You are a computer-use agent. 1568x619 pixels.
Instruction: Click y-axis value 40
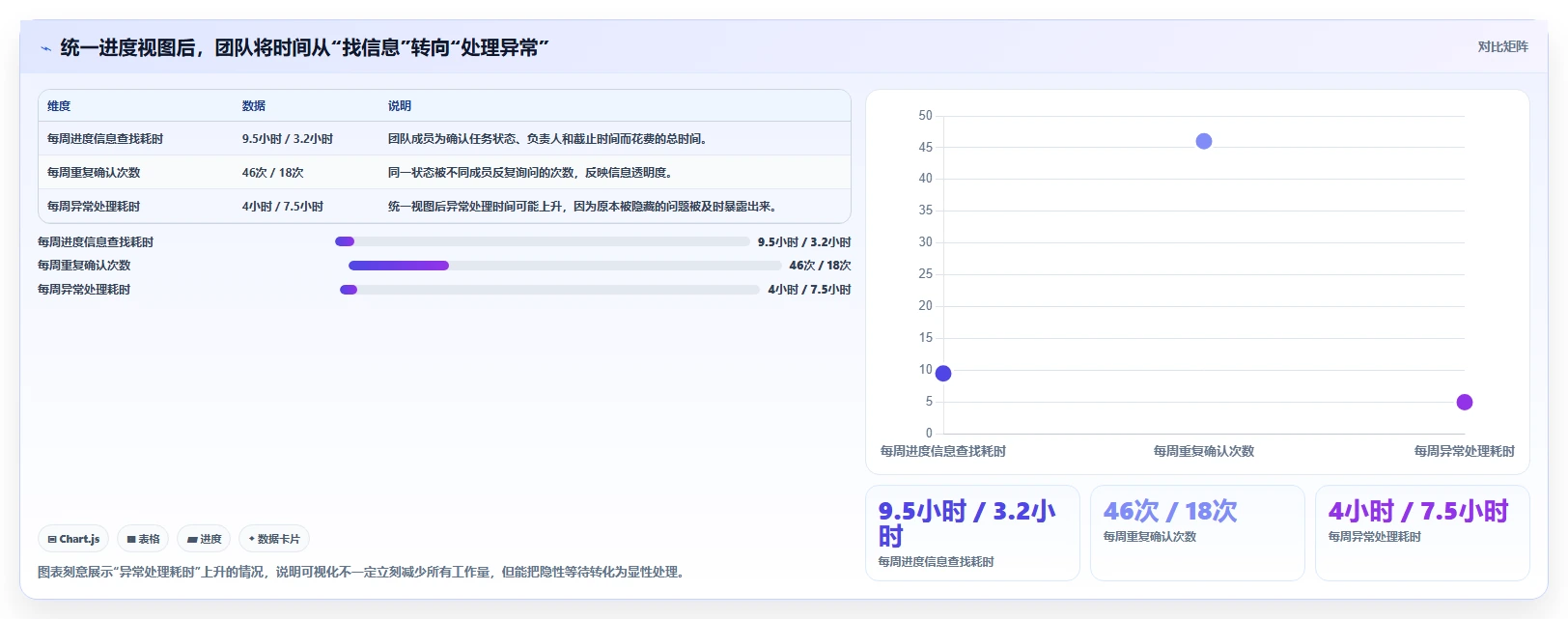coord(926,179)
